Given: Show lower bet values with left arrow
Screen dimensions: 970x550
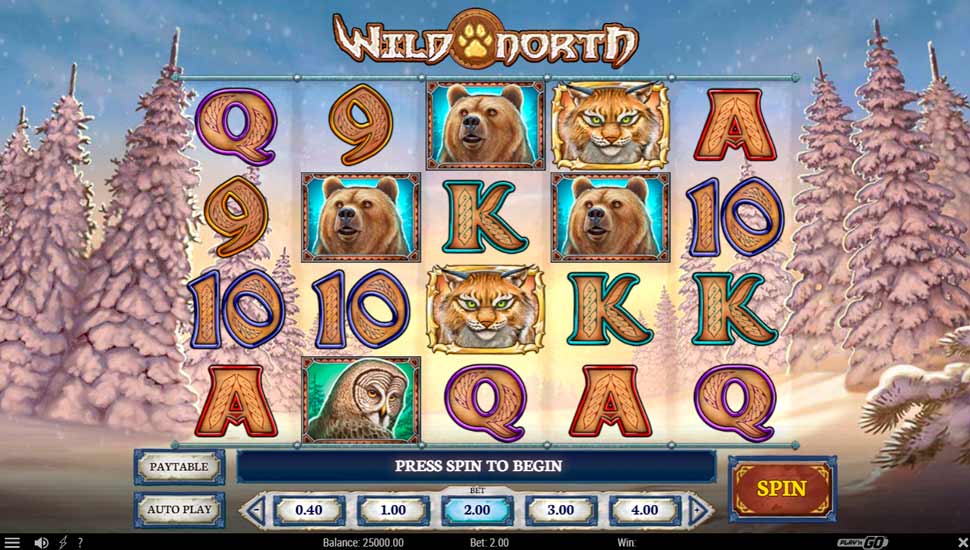Looking at the screenshot, I should [x=254, y=510].
